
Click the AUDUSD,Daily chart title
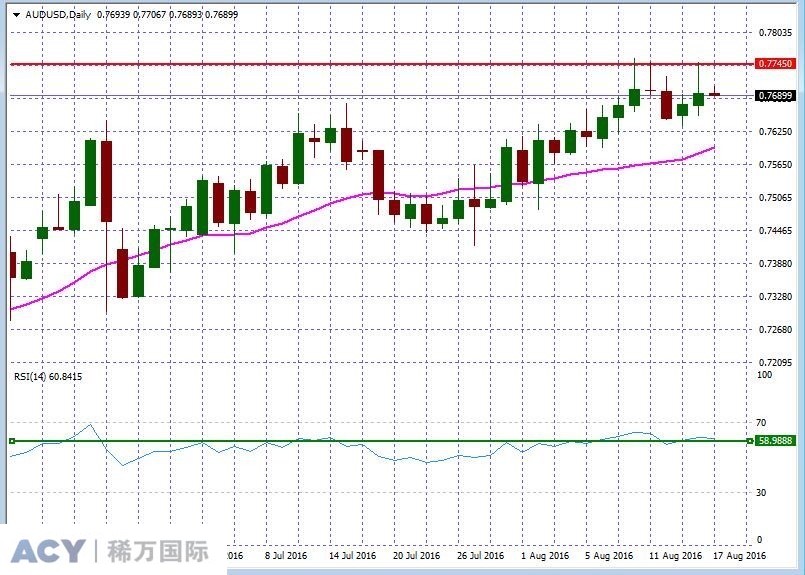tap(58, 14)
